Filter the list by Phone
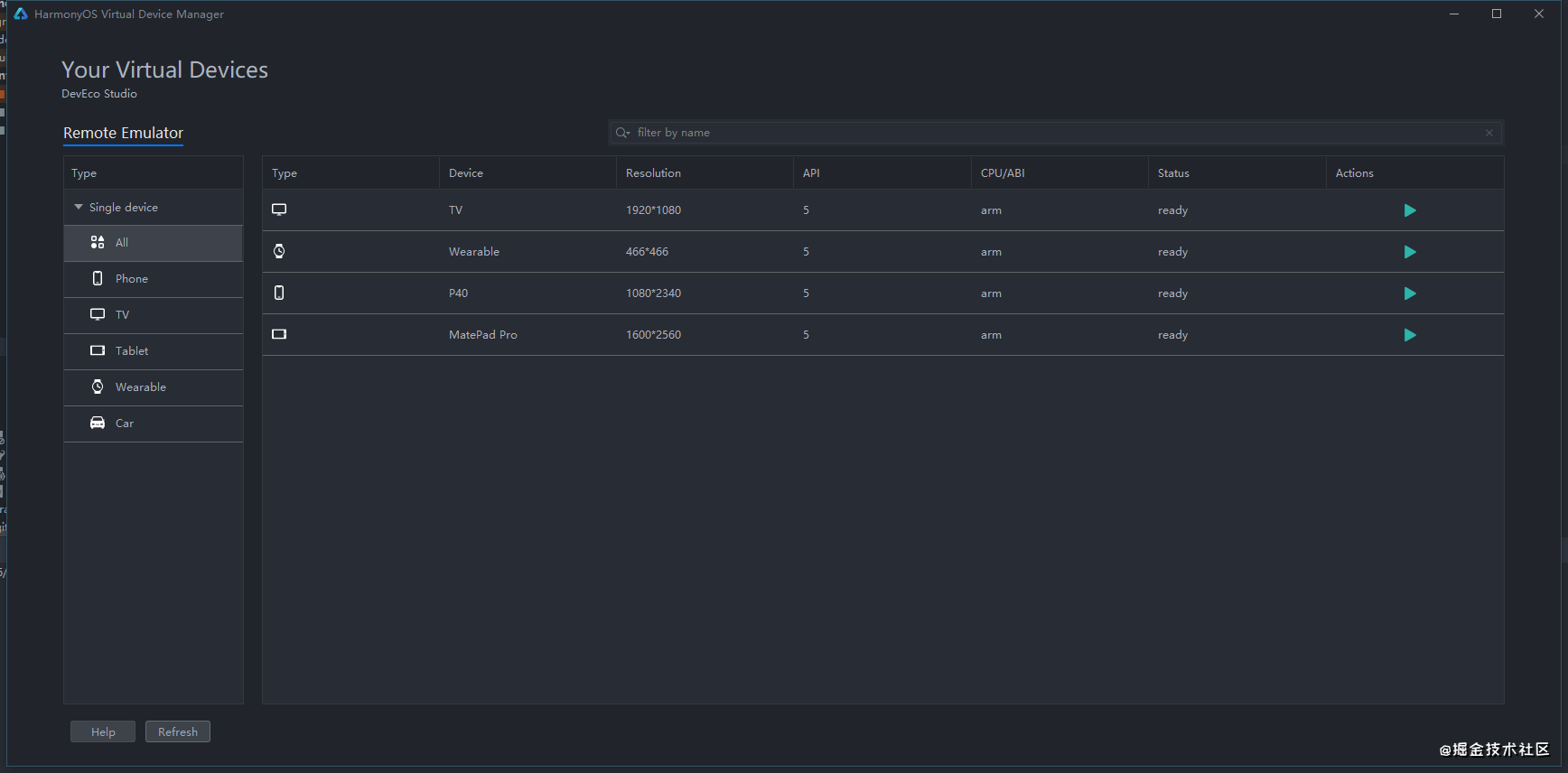The height and width of the screenshot is (773, 1568). pos(154,279)
